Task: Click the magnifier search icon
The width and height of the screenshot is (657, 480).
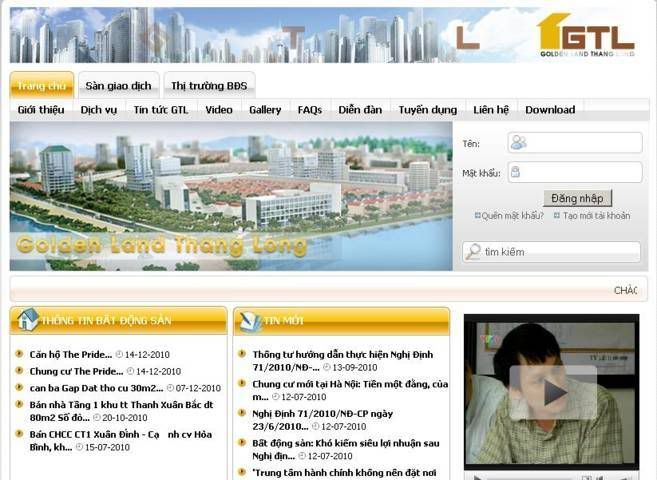Action: pos(473,251)
